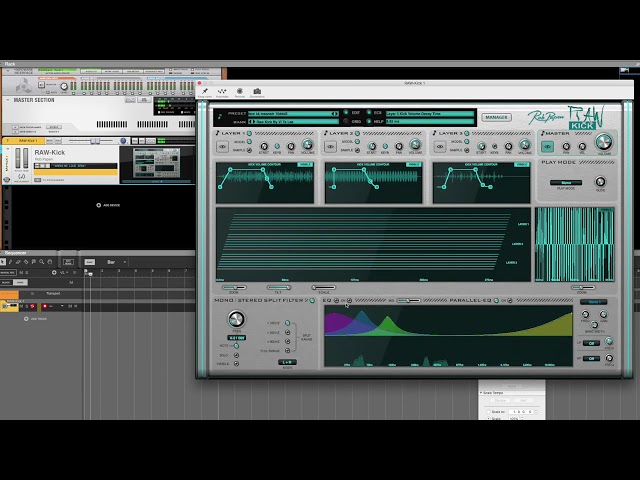Click the Layer 2 Pan knob

pyautogui.click(x=399, y=146)
